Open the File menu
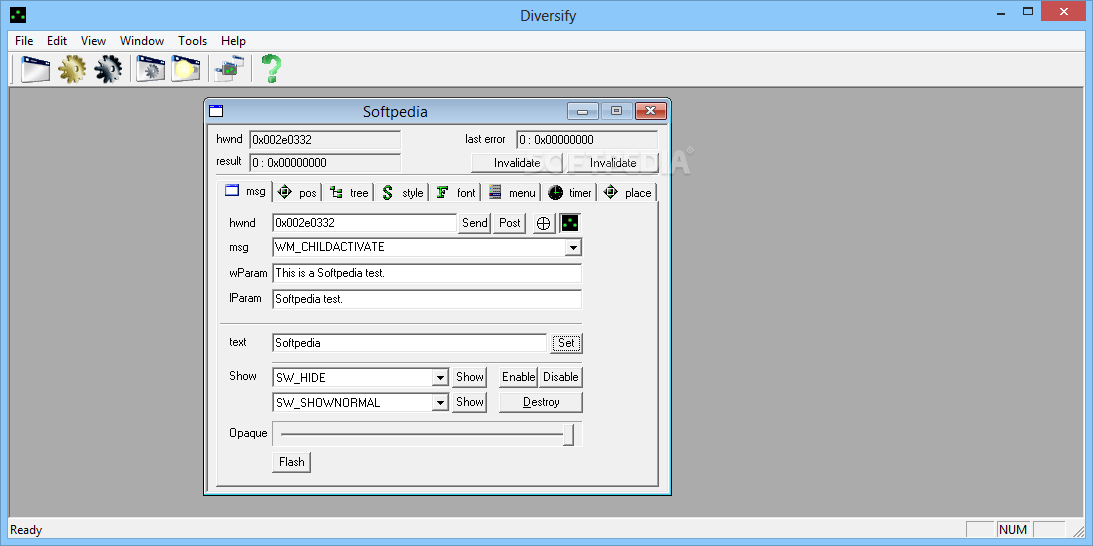 [x=24, y=40]
